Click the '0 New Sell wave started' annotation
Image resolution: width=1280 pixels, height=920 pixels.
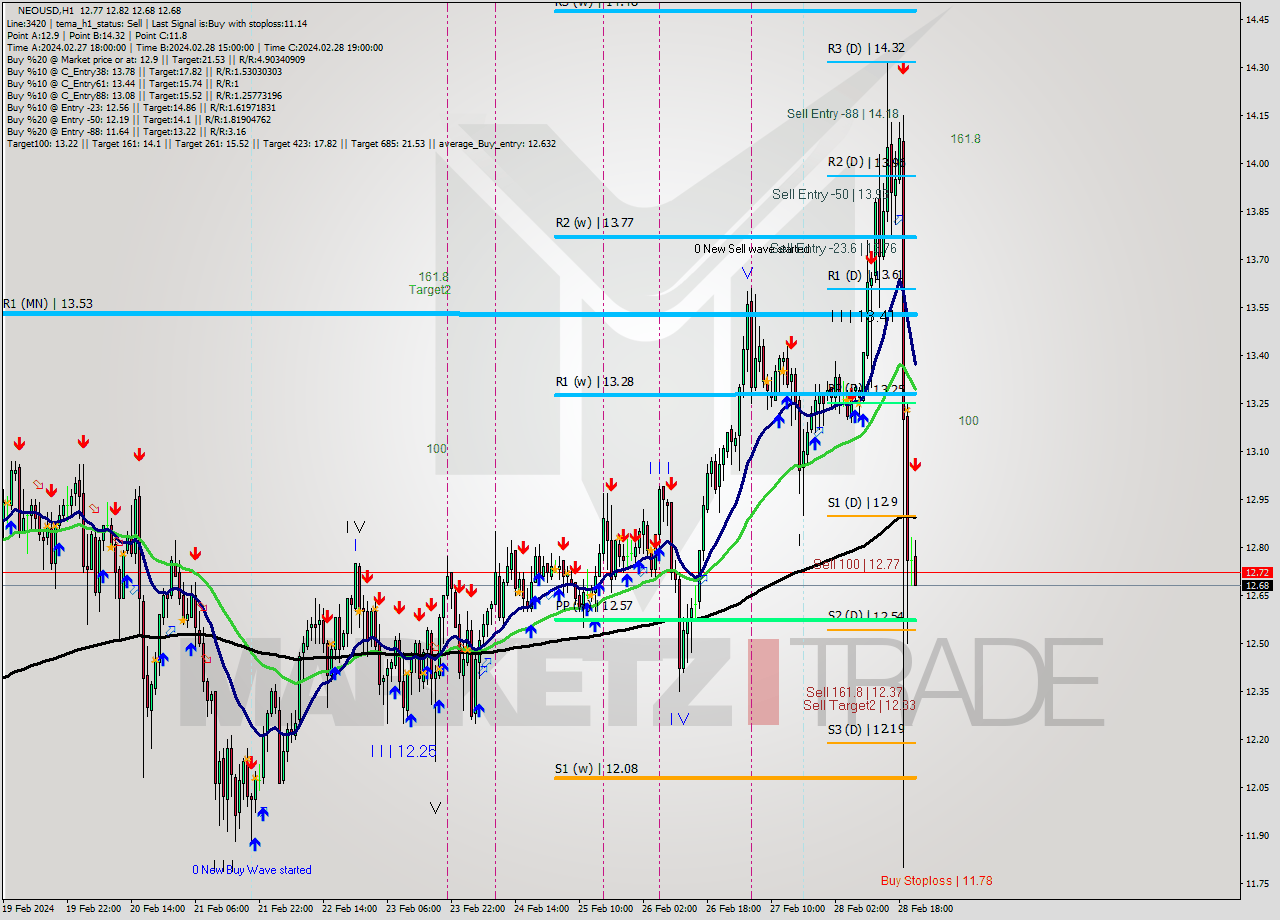(752, 249)
